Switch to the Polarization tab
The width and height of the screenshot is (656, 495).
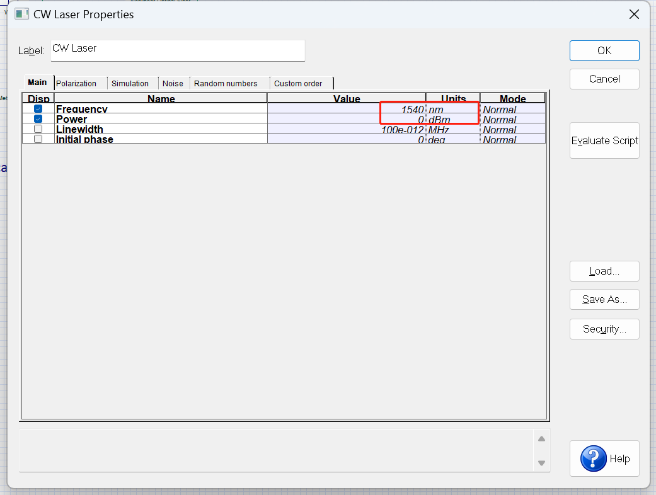[x=77, y=83]
